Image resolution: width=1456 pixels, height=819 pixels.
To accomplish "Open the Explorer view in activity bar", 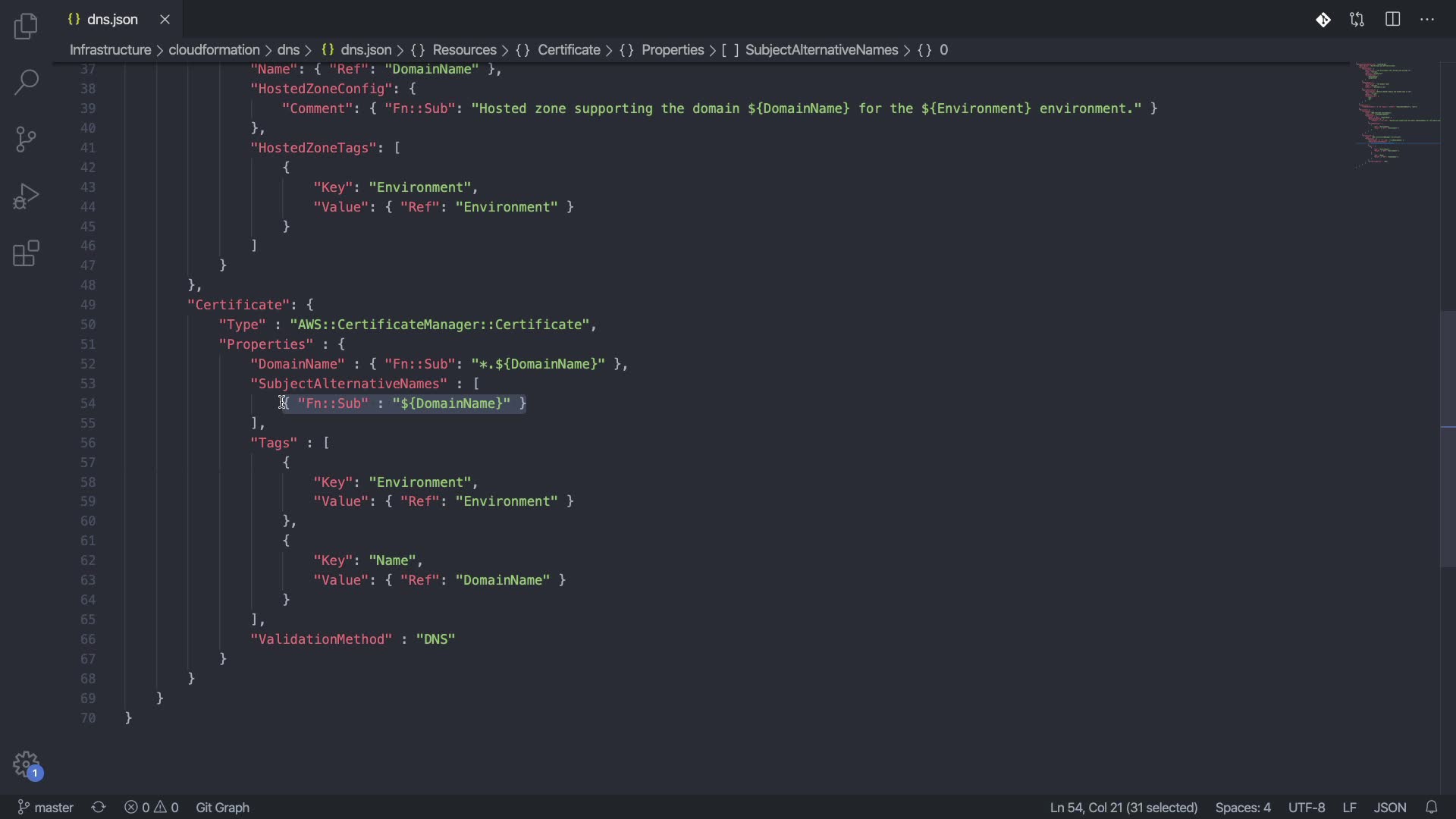I will coord(26,27).
